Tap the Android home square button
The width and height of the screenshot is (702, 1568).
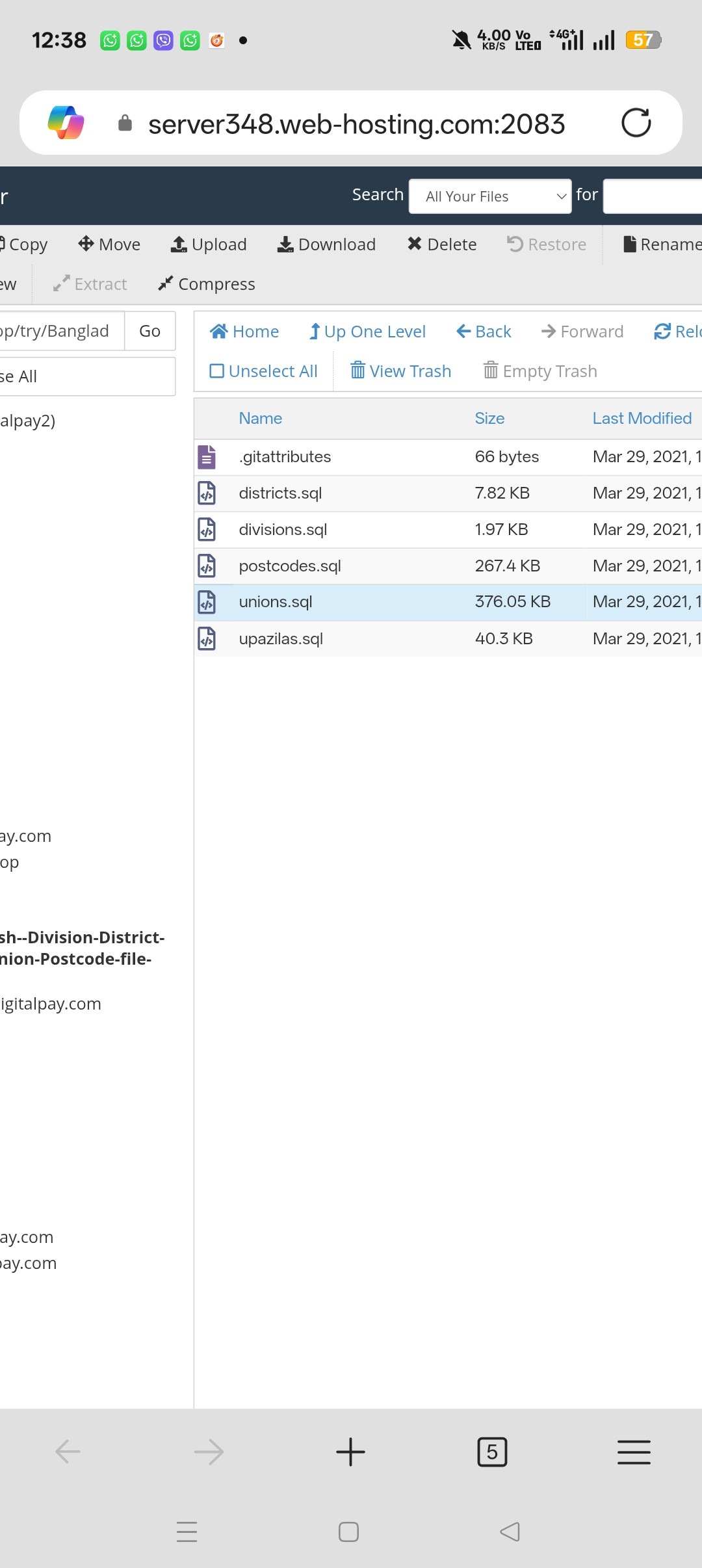point(348,1532)
